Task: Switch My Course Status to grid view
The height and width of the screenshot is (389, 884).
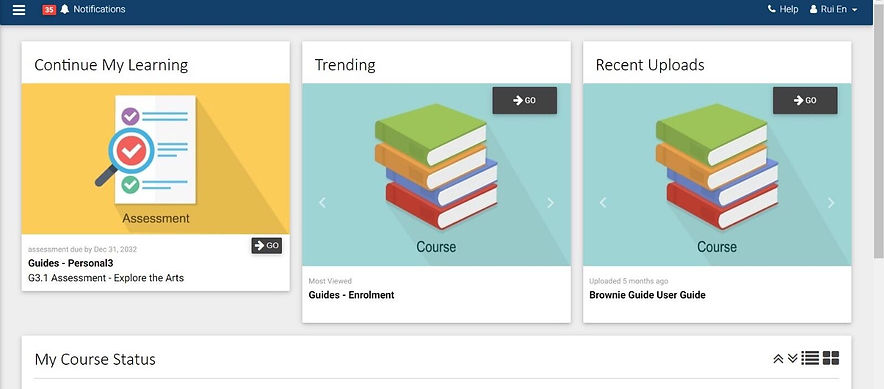Action: point(831,358)
